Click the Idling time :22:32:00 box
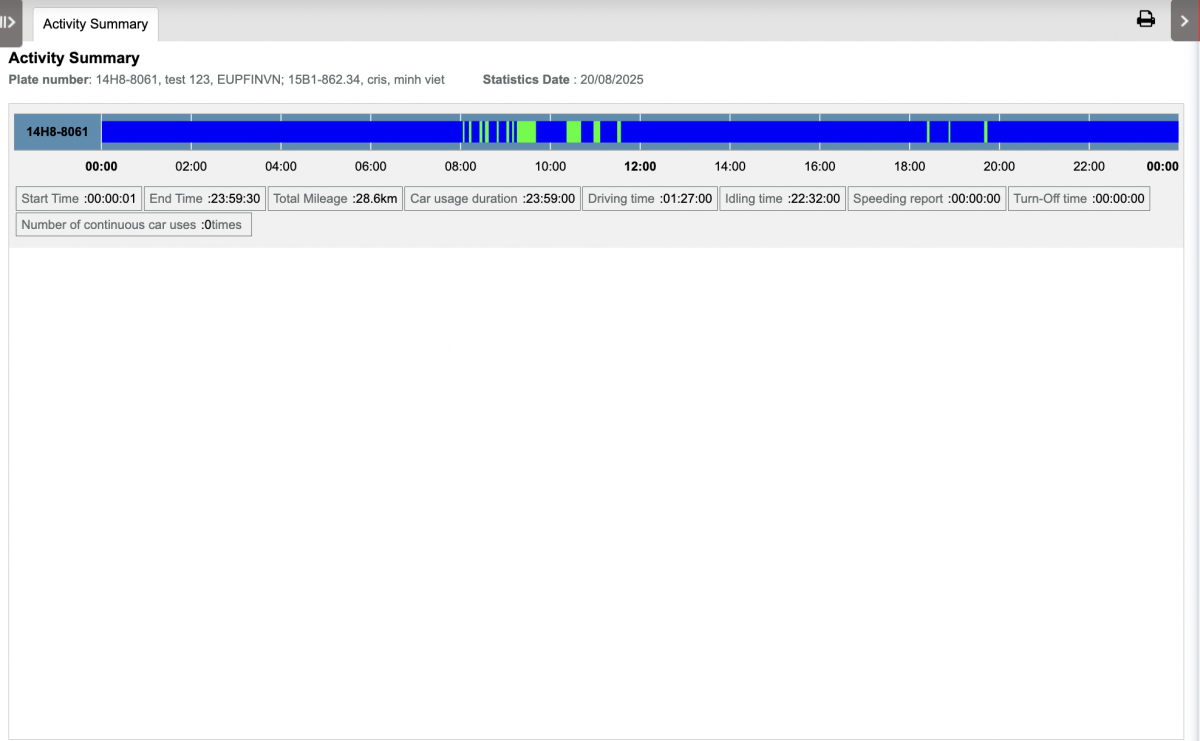The image size is (1200, 741). [783, 199]
